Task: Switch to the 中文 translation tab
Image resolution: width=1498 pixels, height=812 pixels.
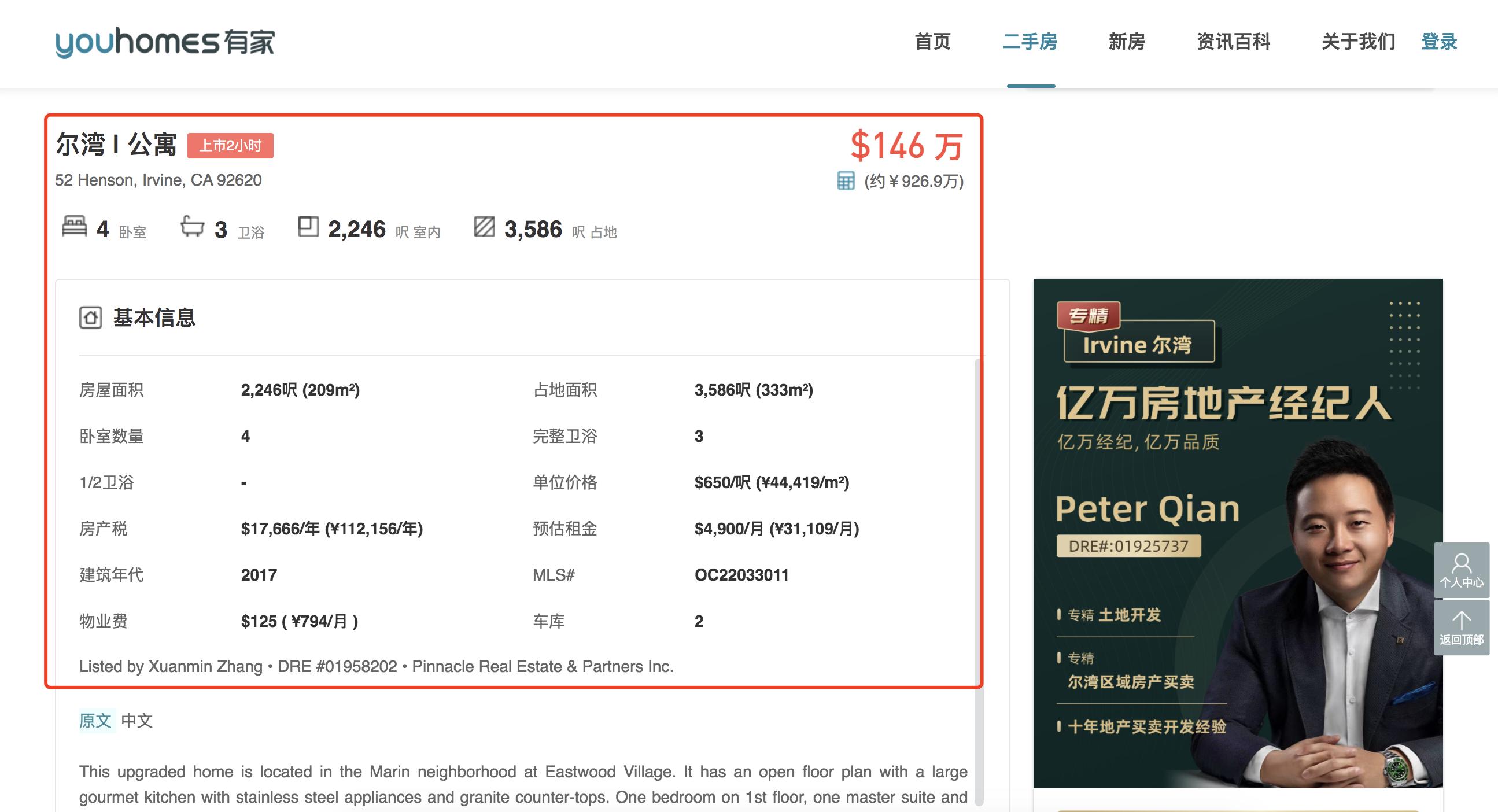Action: point(138,721)
